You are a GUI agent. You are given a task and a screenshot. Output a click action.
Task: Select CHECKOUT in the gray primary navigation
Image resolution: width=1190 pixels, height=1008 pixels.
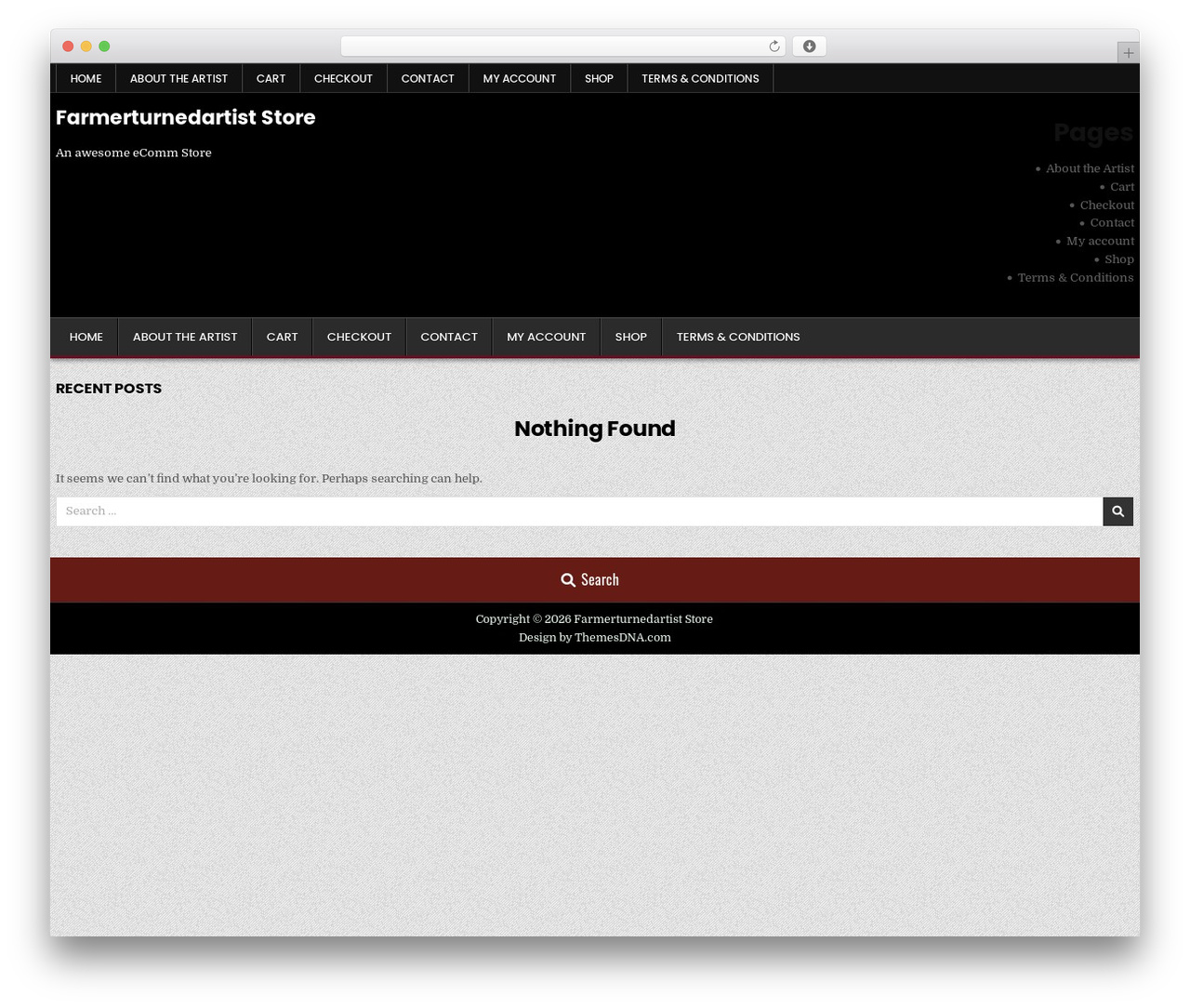pos(359,337)
